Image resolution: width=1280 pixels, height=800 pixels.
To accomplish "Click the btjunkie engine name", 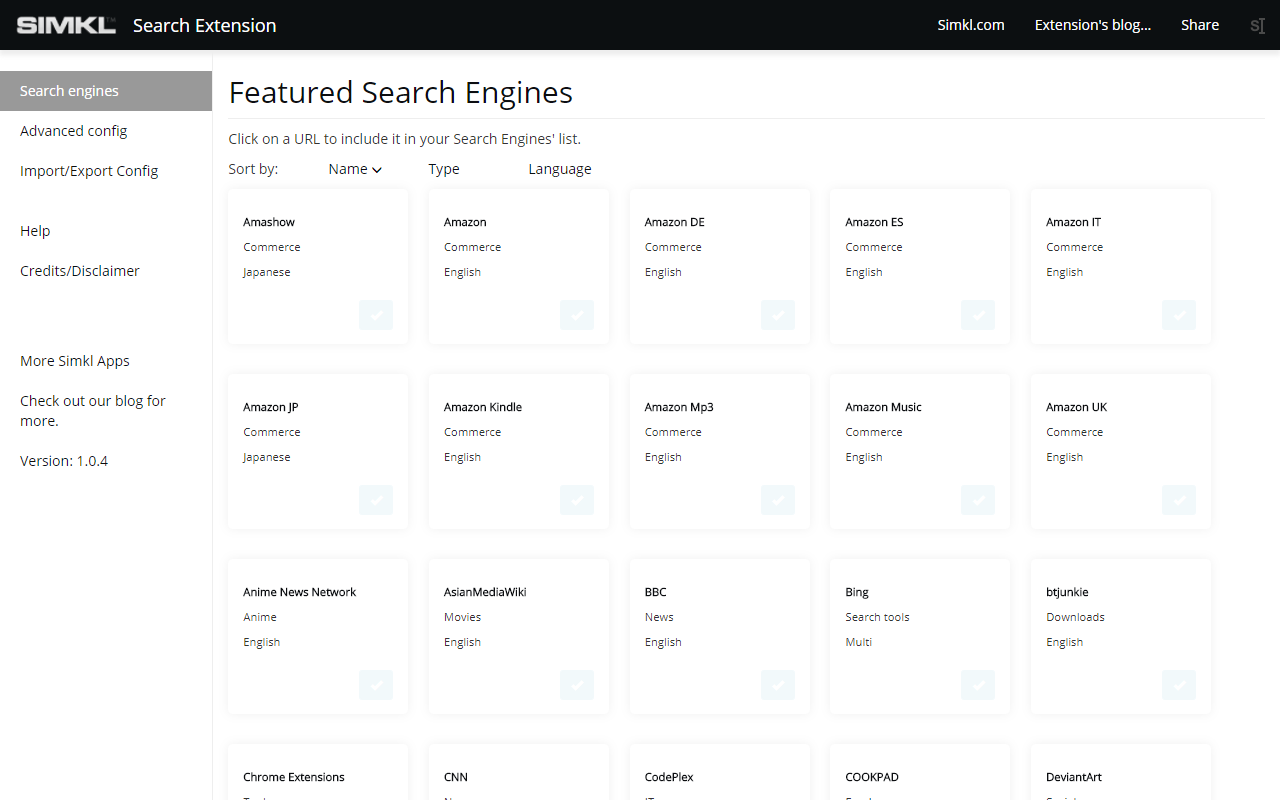I will (x=1067, y=592).
